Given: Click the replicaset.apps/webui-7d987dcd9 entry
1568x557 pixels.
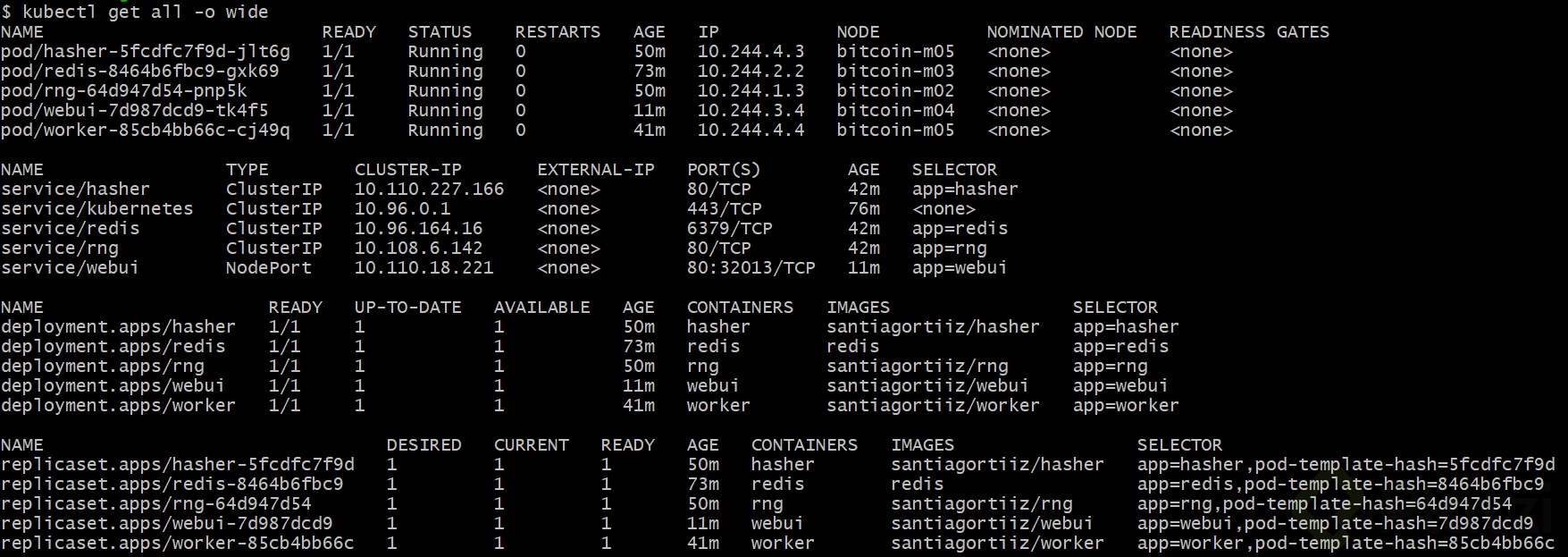Looking at the screenshot, I should tap(166, 524).
